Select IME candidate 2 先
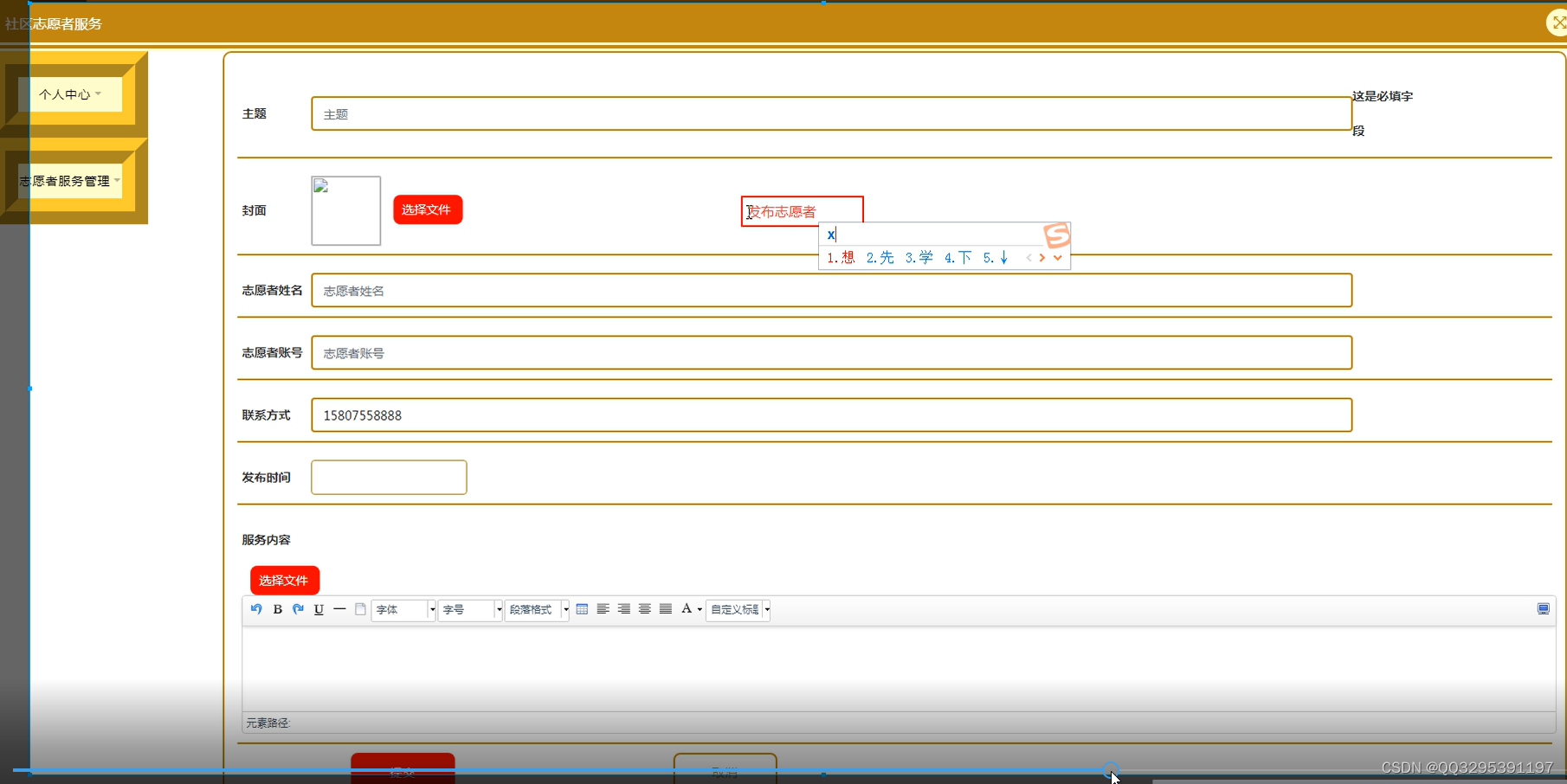The image size is (1567, 784). click(880, 257)
